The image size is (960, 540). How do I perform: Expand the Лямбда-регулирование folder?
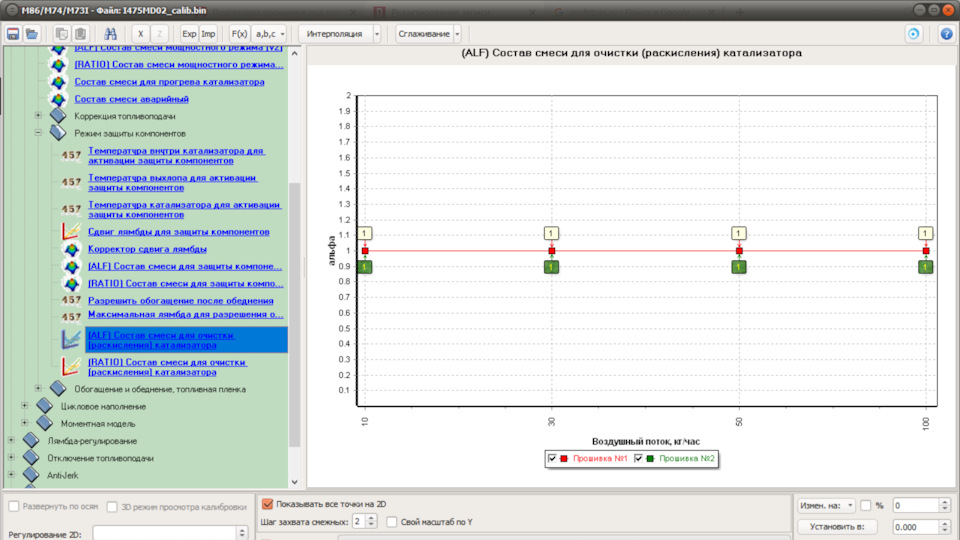[x=11, y=440]
